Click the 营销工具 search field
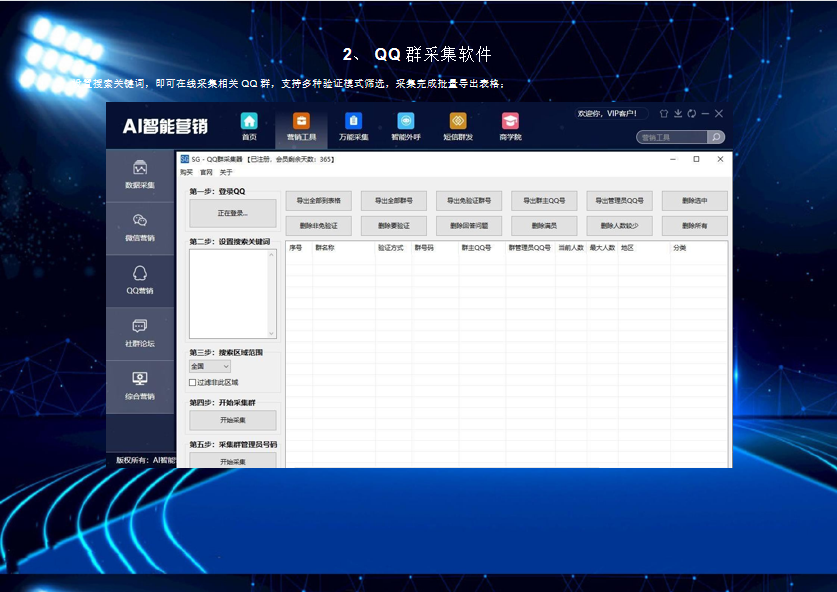The height and width of the screenshot is (592, 837). [x=673, y=137]
